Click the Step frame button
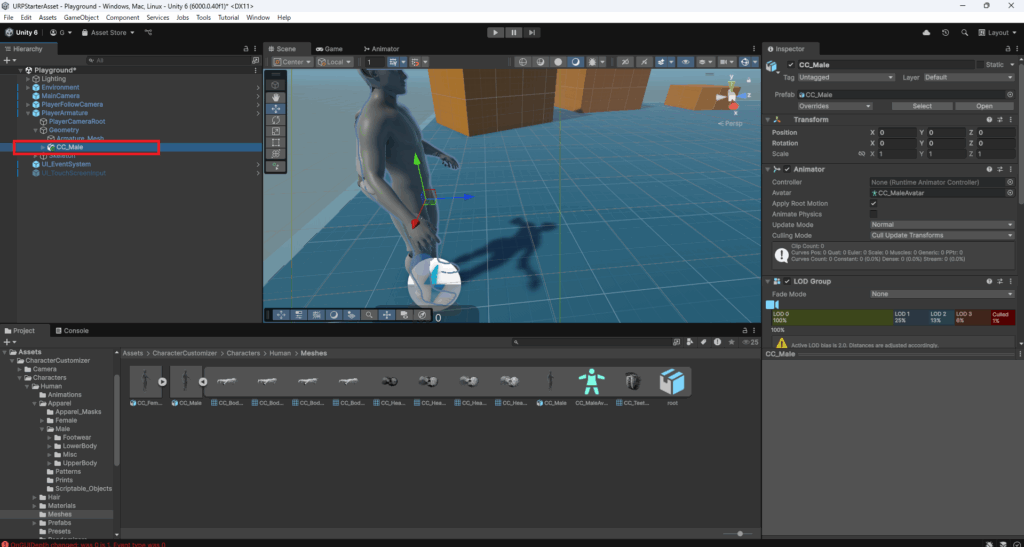 532,33
